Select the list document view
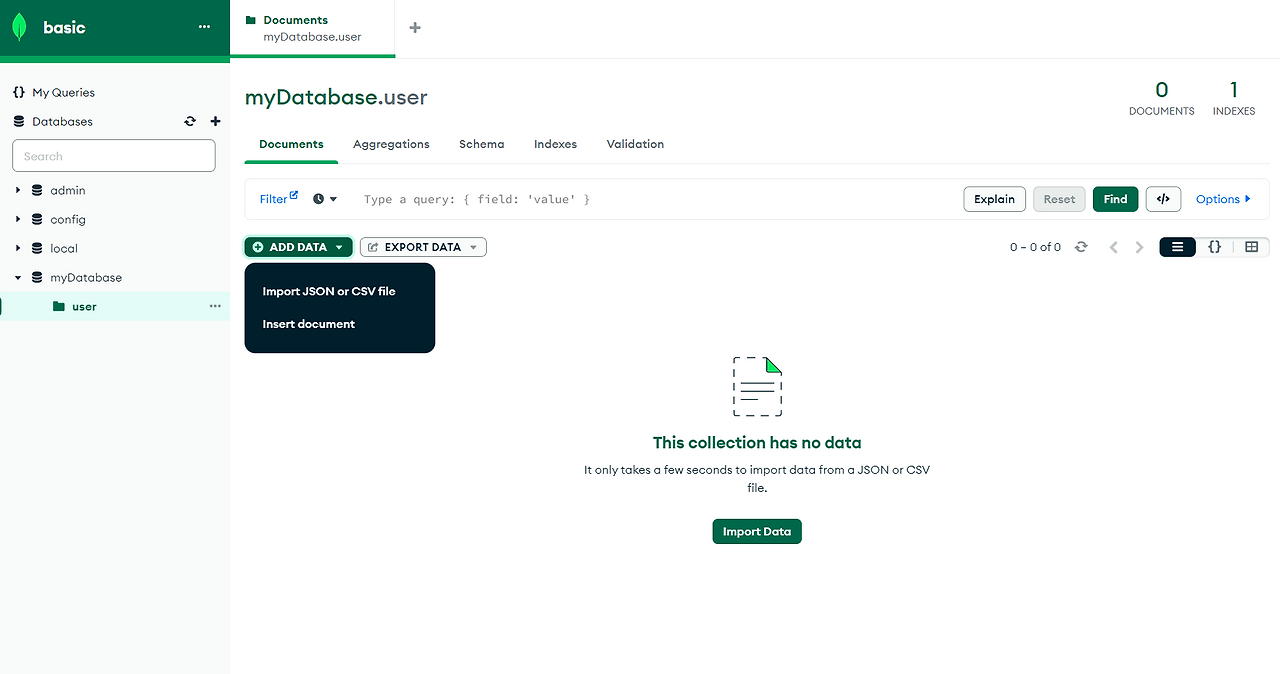1280x674 pixels. click(x=1177, y=246)
